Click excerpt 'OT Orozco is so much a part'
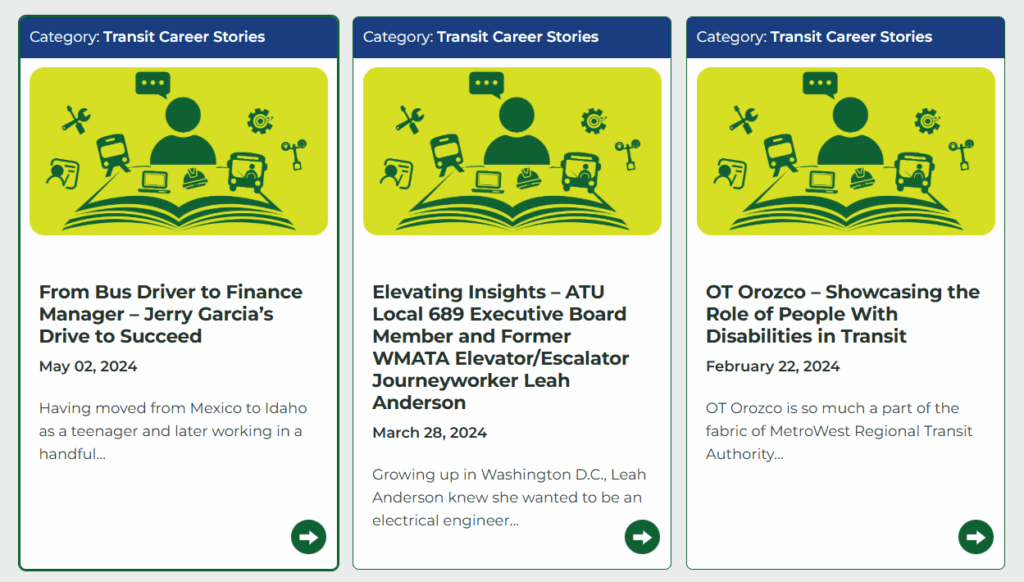 coord(839,431)
